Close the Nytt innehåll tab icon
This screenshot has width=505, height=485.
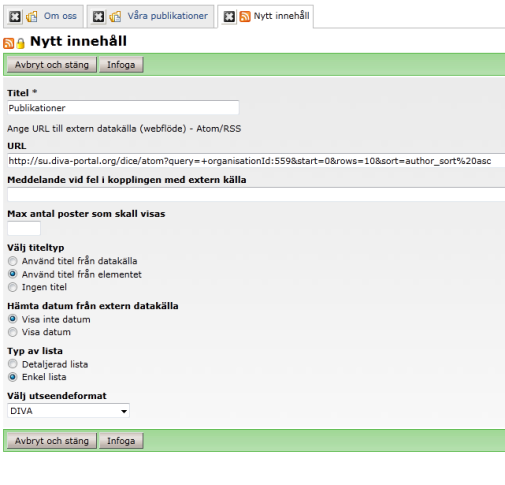(229, 16)
